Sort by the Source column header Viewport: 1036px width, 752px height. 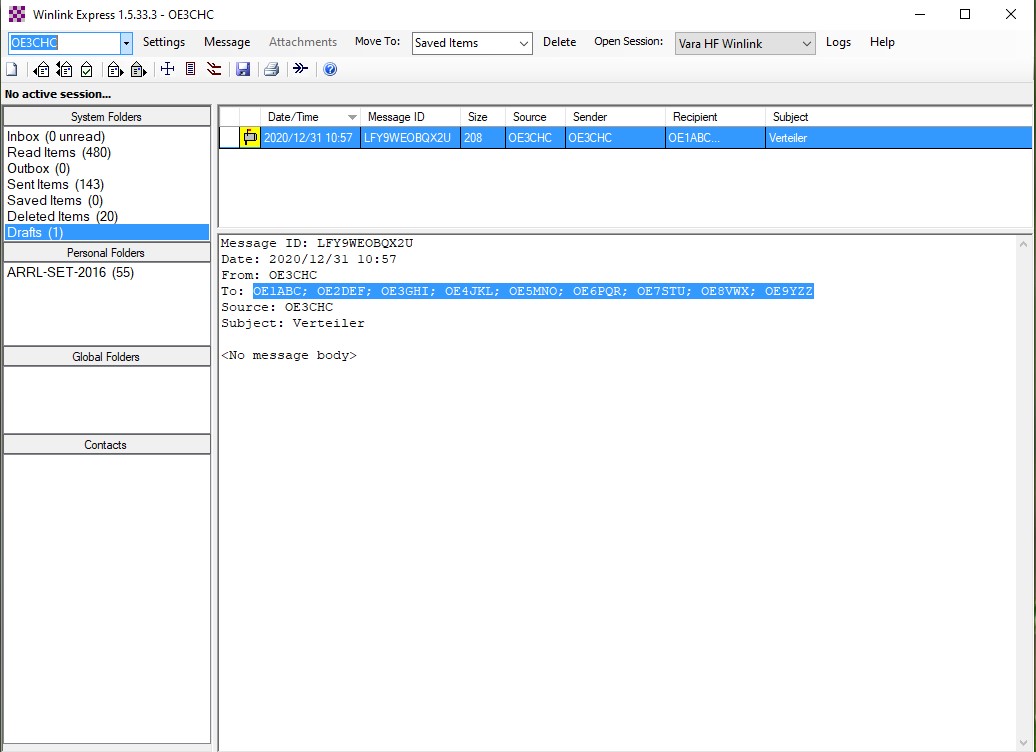tap(535, 117)
